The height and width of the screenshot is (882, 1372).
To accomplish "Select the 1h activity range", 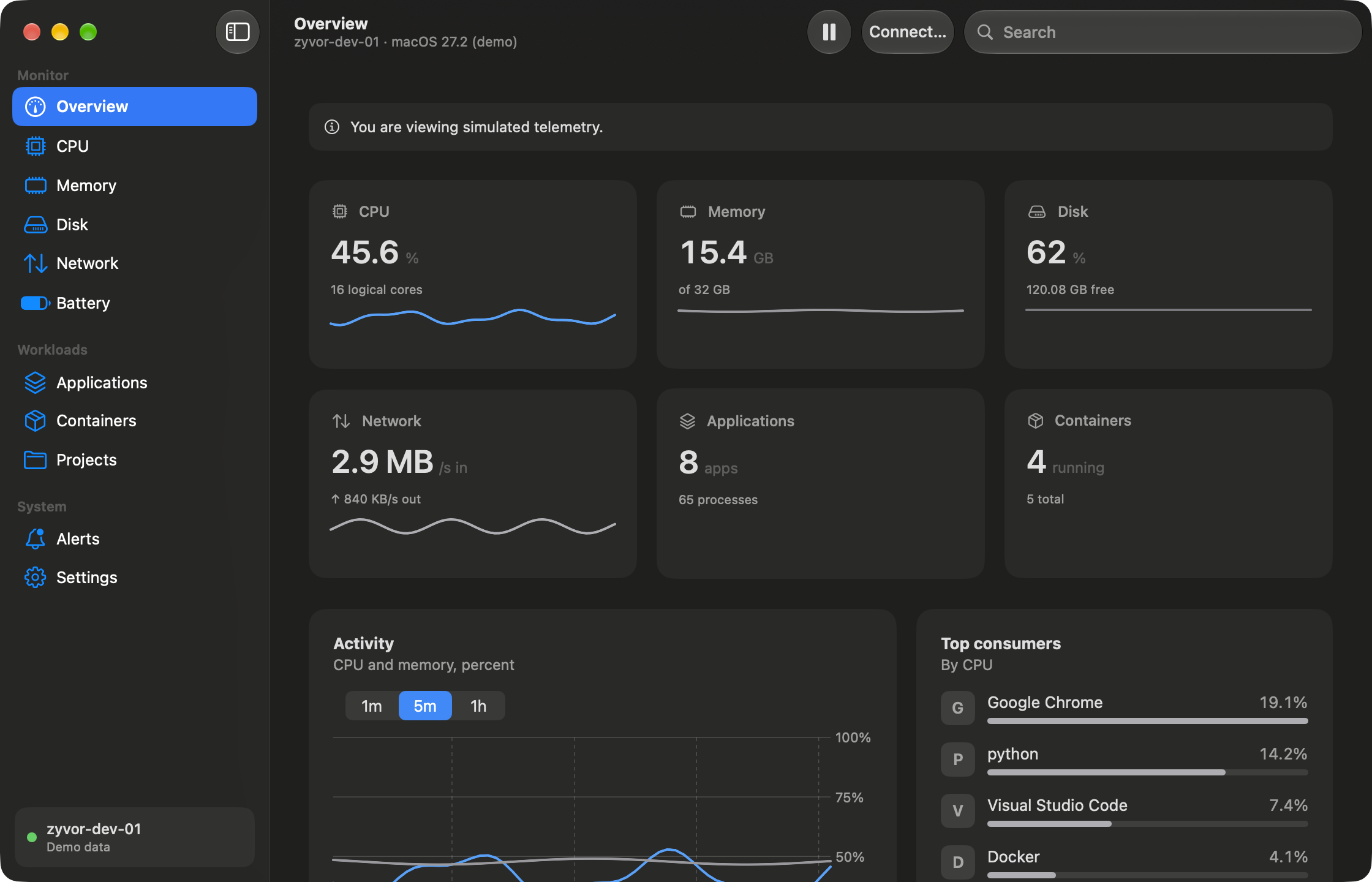I will 478,706.
